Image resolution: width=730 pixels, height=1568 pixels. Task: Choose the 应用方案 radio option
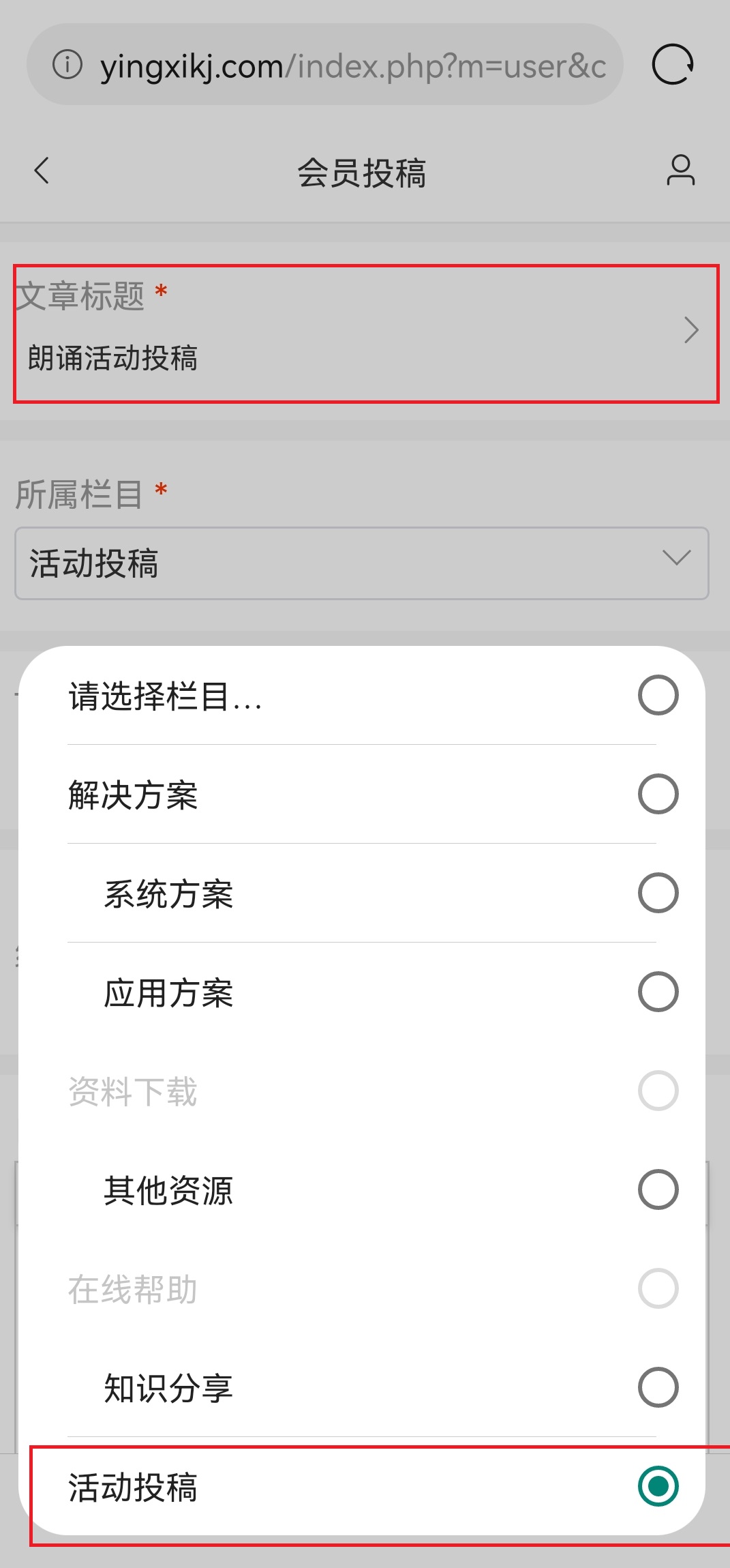tap(658, 992)
